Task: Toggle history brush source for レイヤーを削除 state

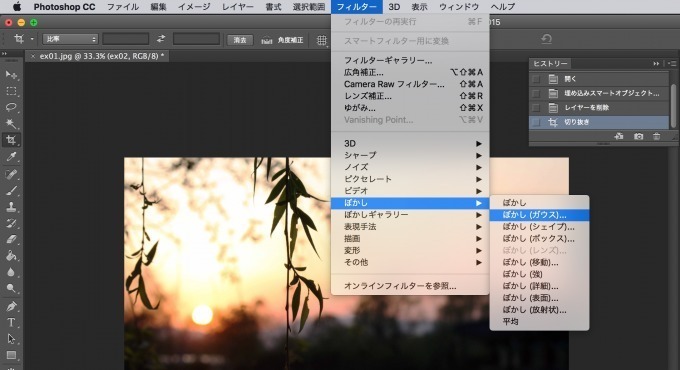Action: pyautogui.click(x=536, y=108)
